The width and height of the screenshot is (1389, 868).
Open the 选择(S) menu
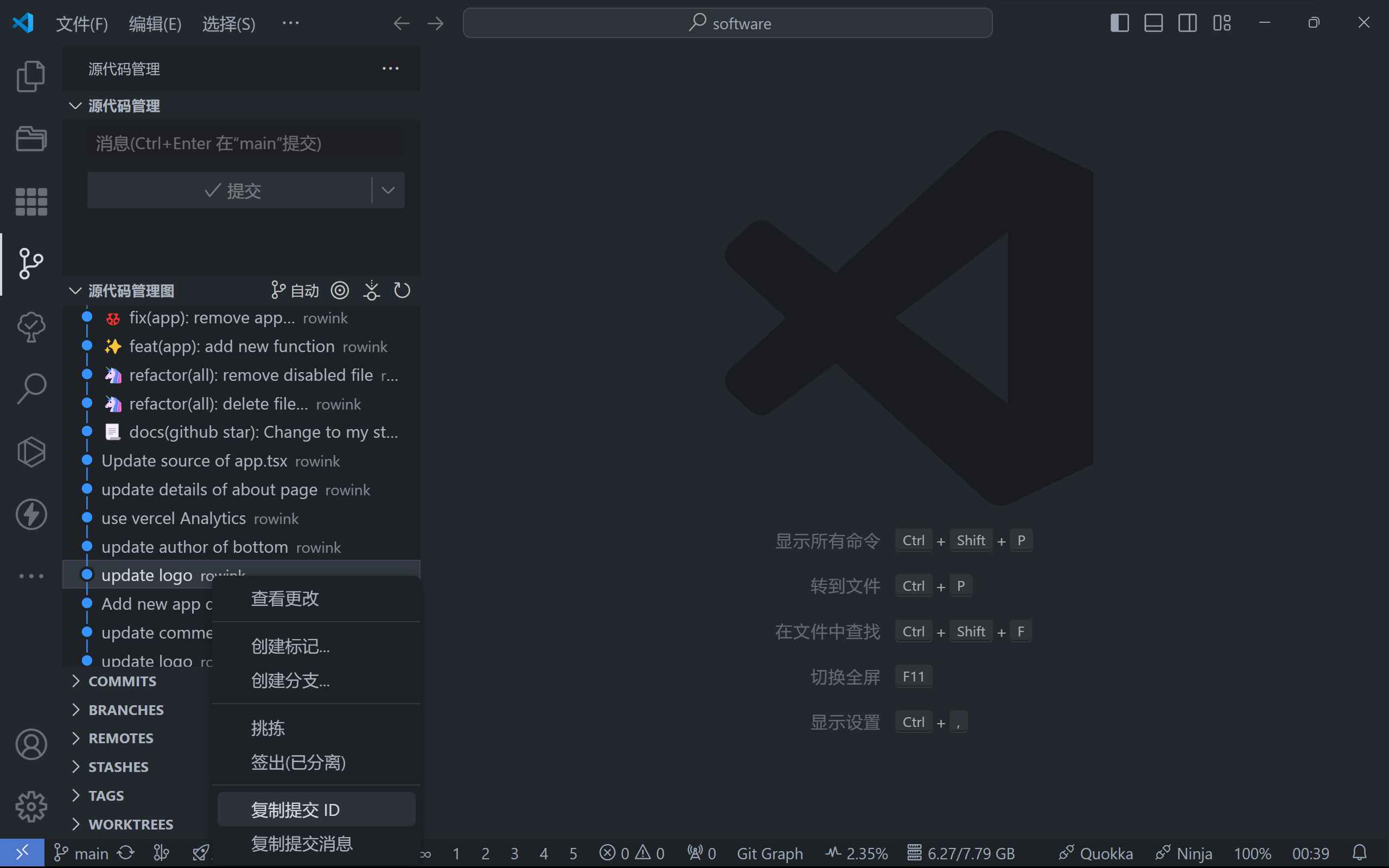click(x=228, y=23)
